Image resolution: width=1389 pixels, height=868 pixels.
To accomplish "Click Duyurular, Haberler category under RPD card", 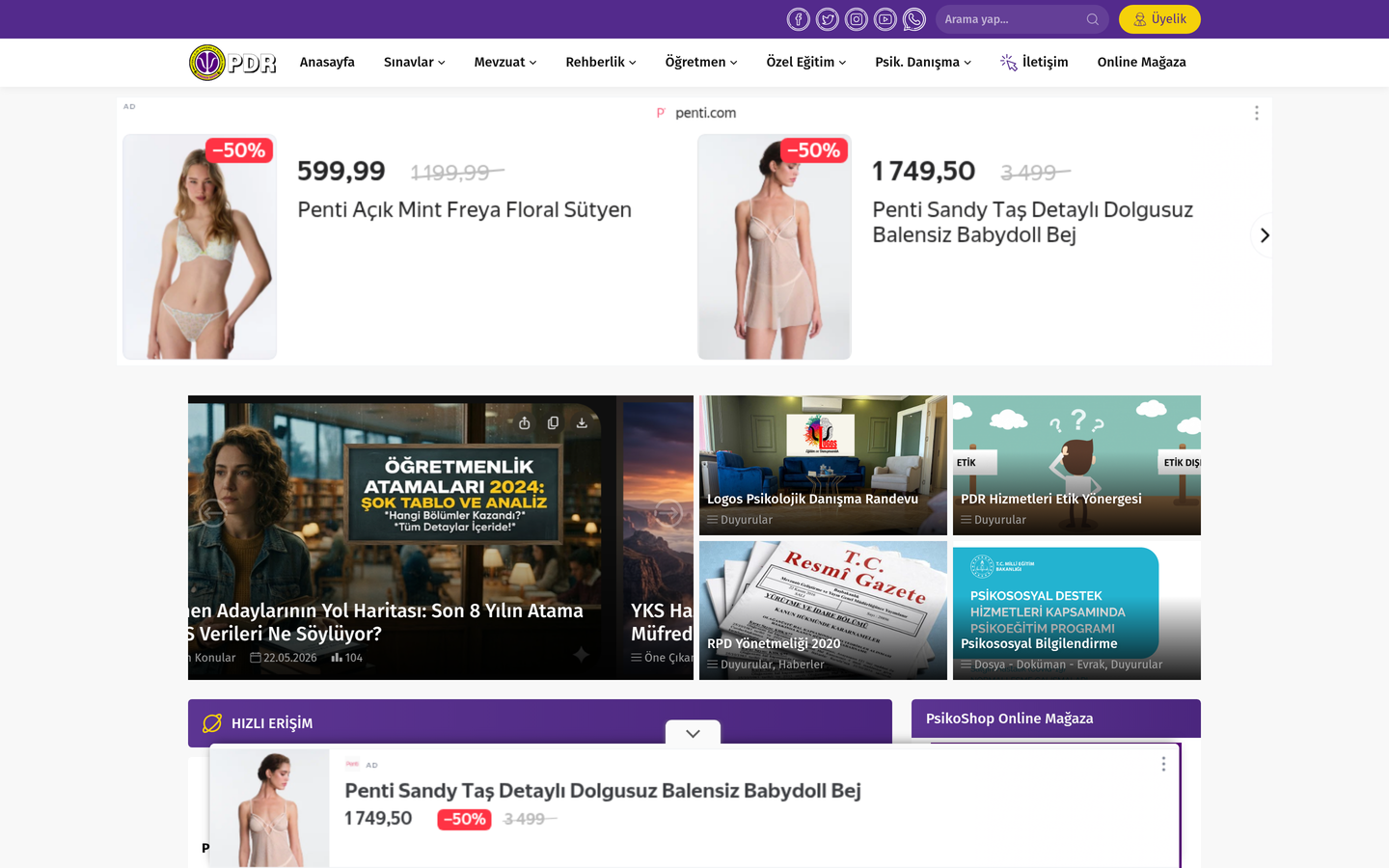I will coord(773,665).
